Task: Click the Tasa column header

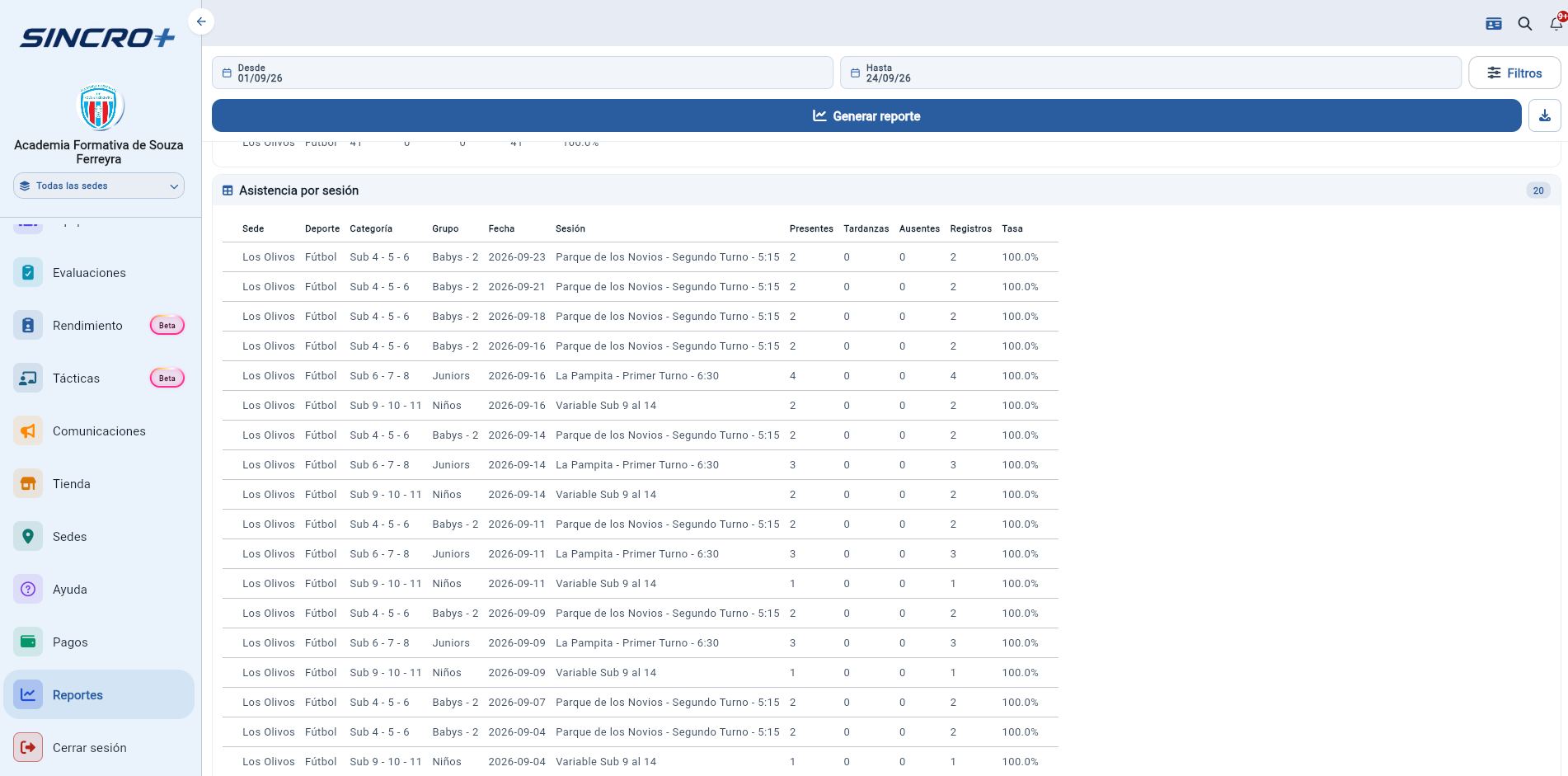Action: (1012, 228)
